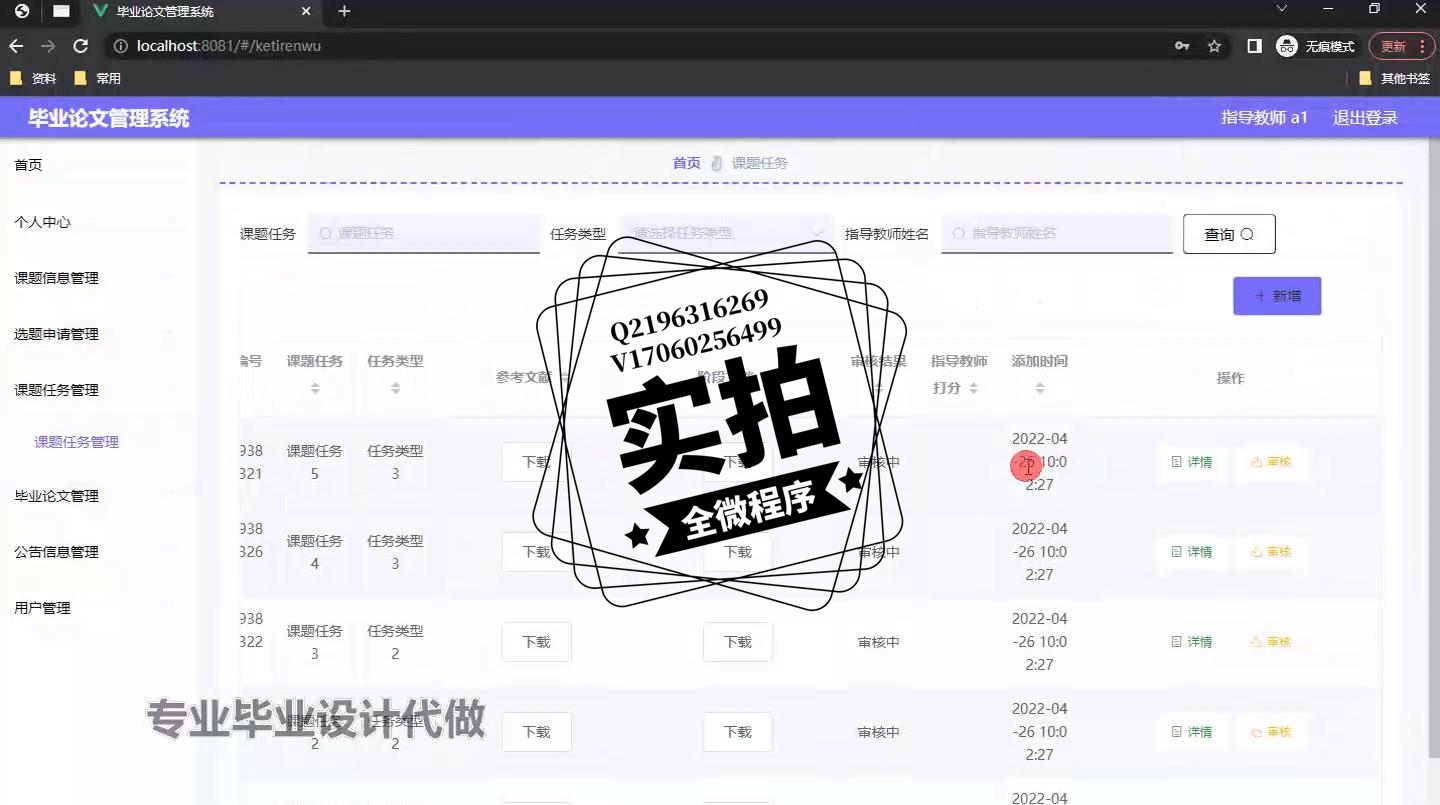Click the 课题任务 3 name cell
The width and height of the screenshot is (1440, 805).
click(315, 642)
